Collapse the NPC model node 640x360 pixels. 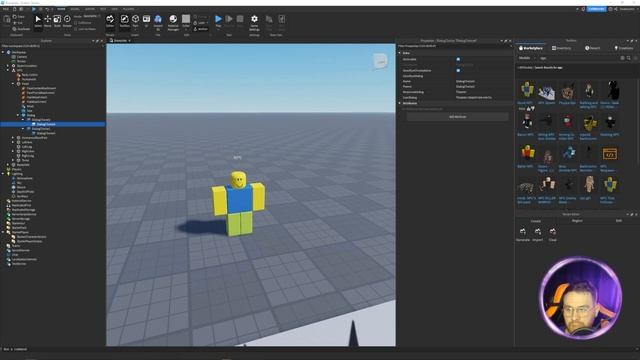coord(8,70)
